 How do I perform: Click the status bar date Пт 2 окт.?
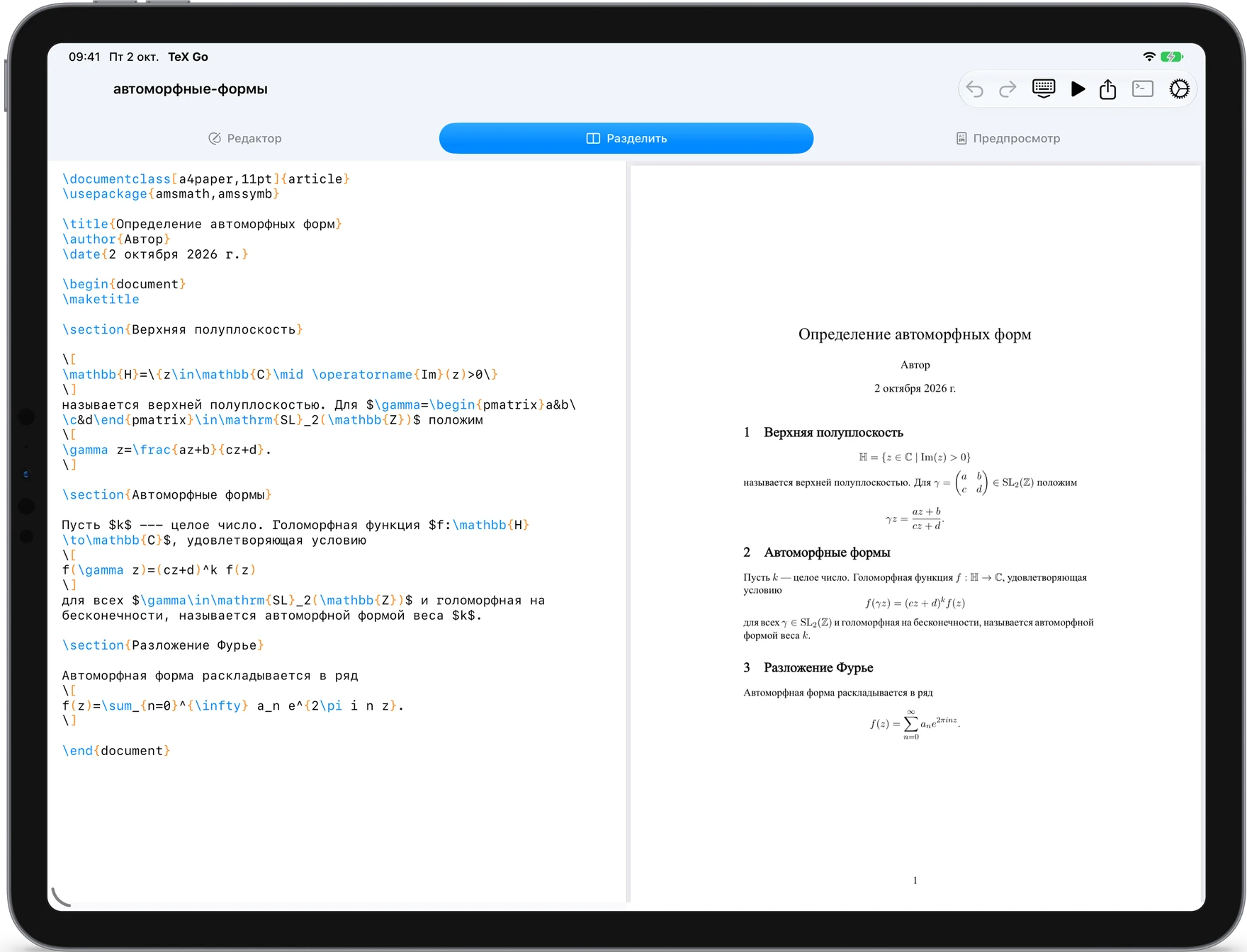pyautogui.click(x=134, y=57)
